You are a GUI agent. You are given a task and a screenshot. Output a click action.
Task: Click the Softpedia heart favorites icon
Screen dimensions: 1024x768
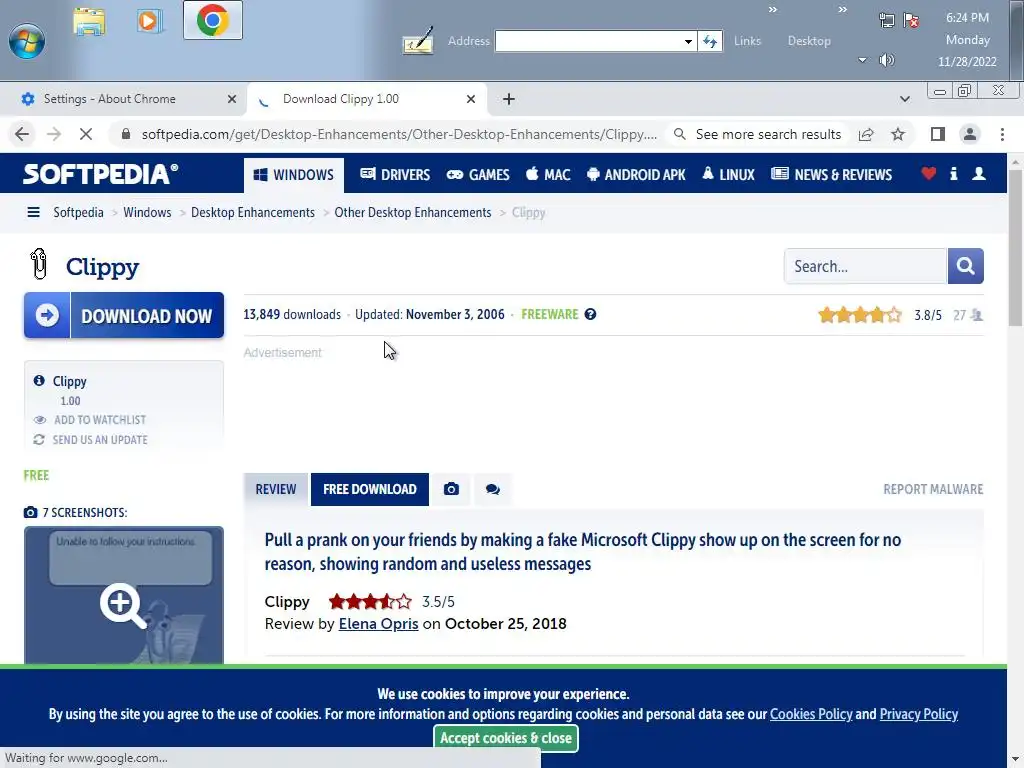pyautogui.click(x=929, y=174)
